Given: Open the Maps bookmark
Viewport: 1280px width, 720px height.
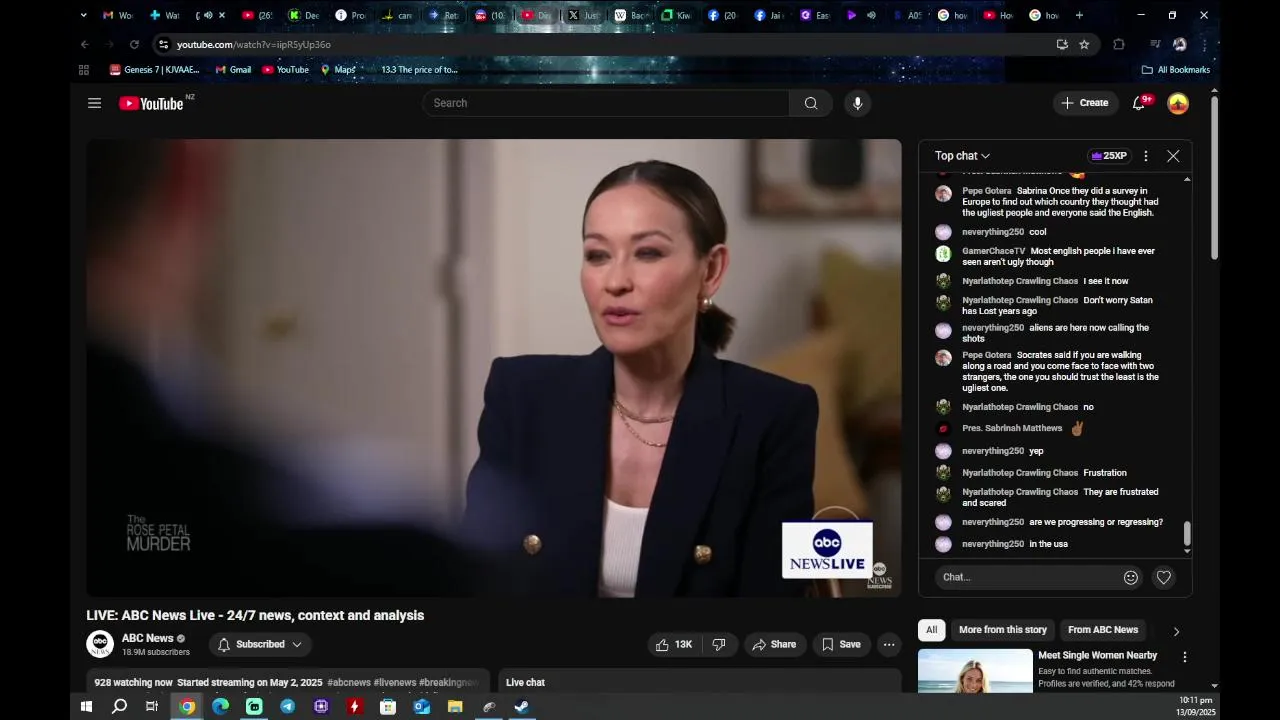Looking at the screenshot, I should [338, 70].
